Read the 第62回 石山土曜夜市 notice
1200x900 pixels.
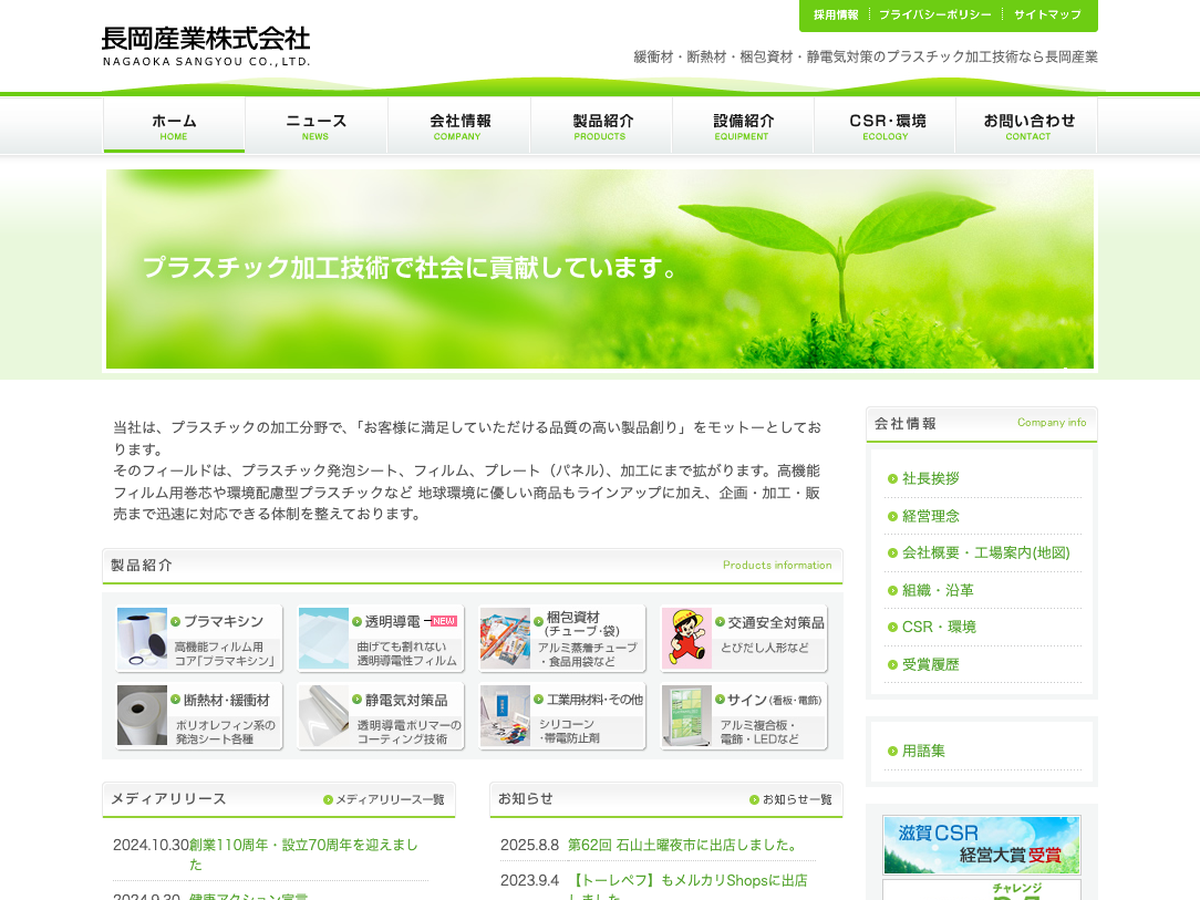685,845
